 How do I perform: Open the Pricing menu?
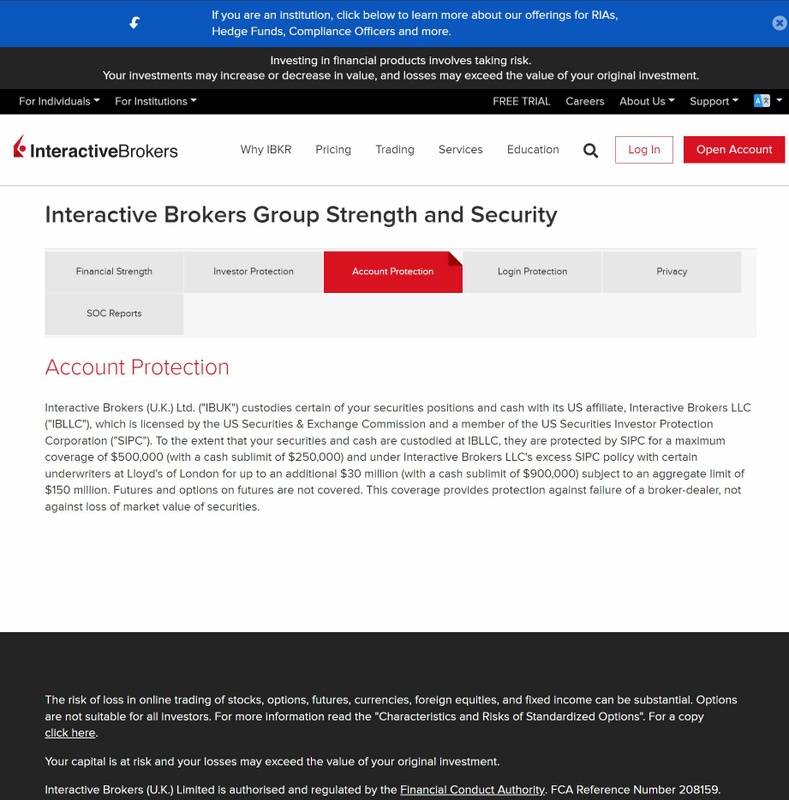coord(333,150)
